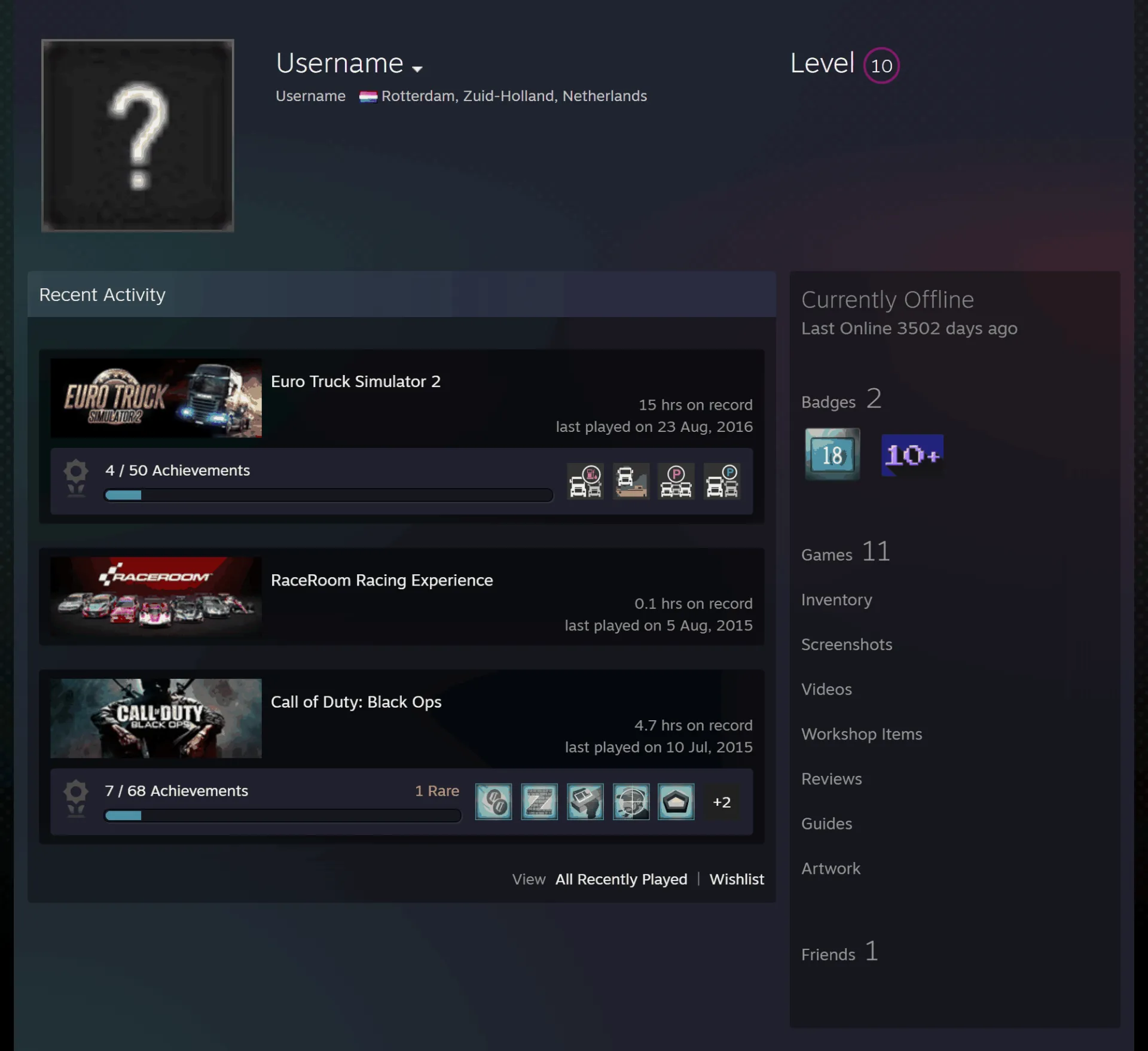The height and width of the screenshot is (1051, 1148).
Task: Click the Black Ops pentagon achievement icon
Action: [x=676, y=802]
